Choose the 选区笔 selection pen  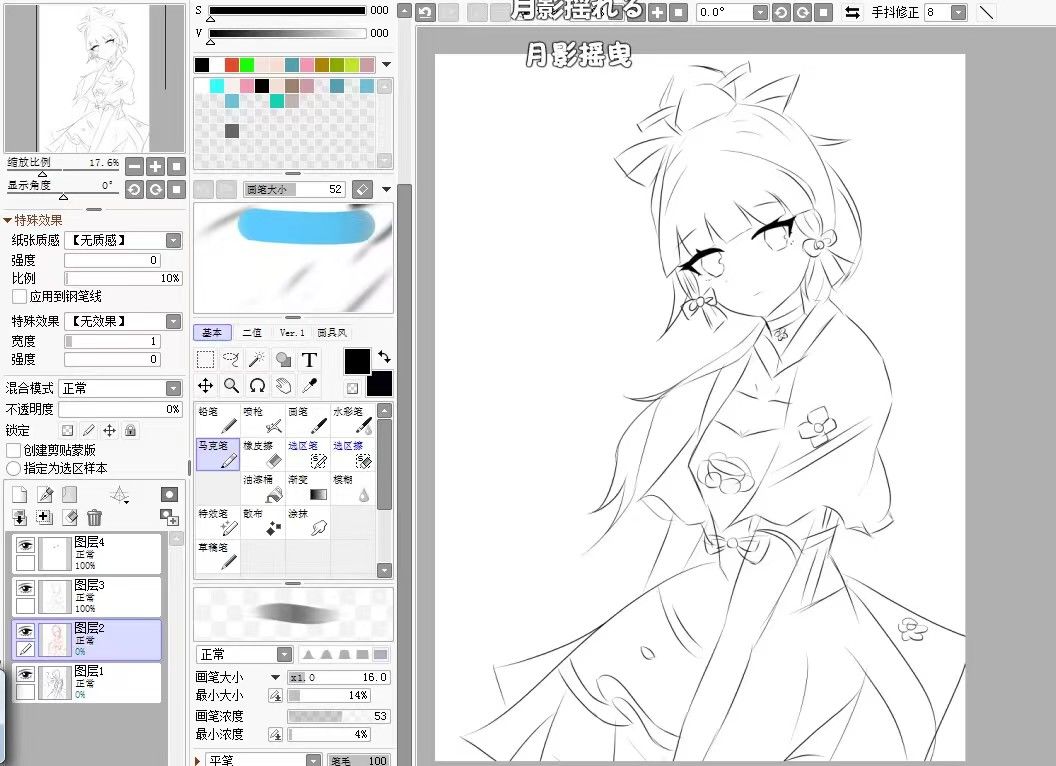coord(308,453)
